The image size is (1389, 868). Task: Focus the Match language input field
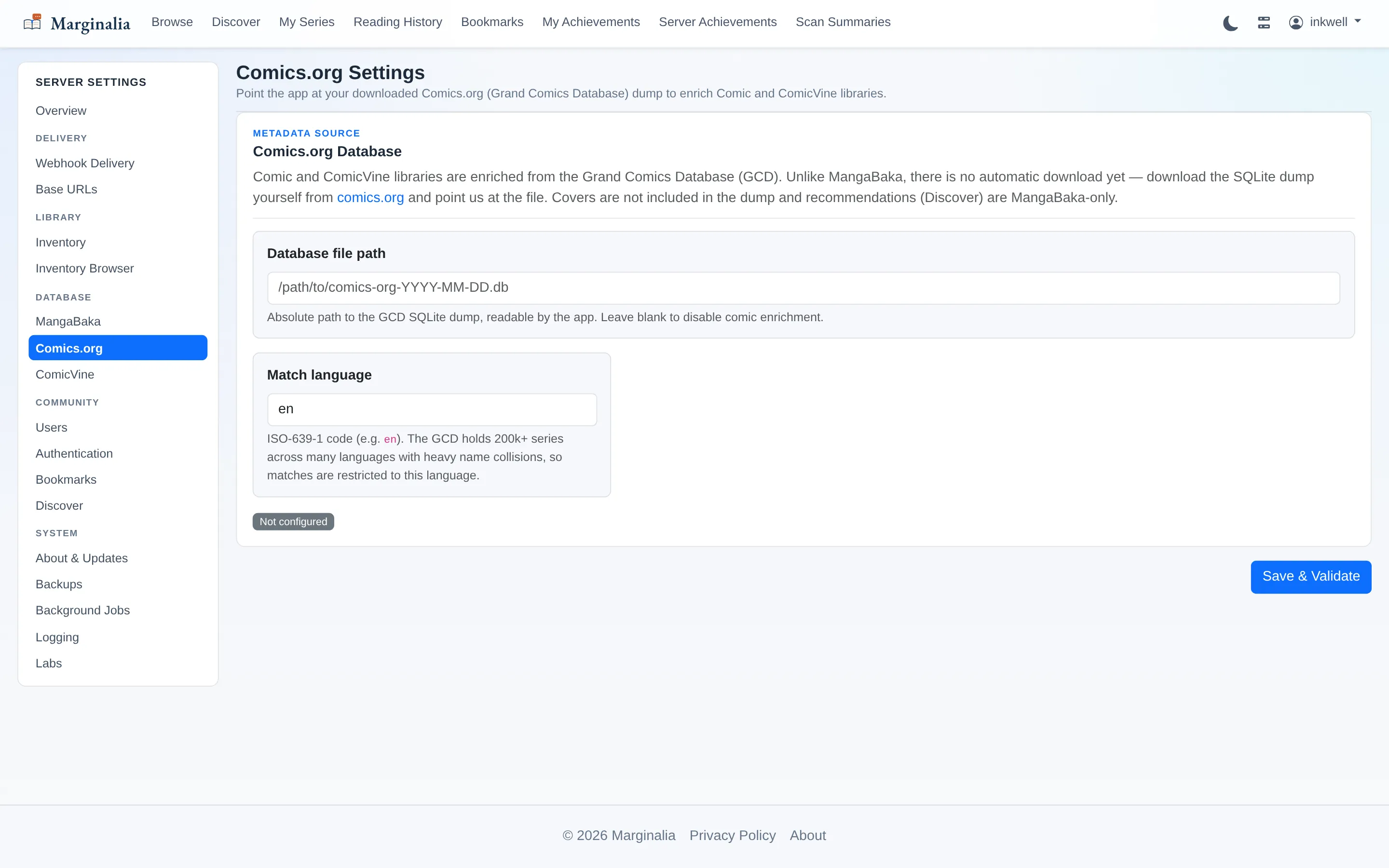432,410
